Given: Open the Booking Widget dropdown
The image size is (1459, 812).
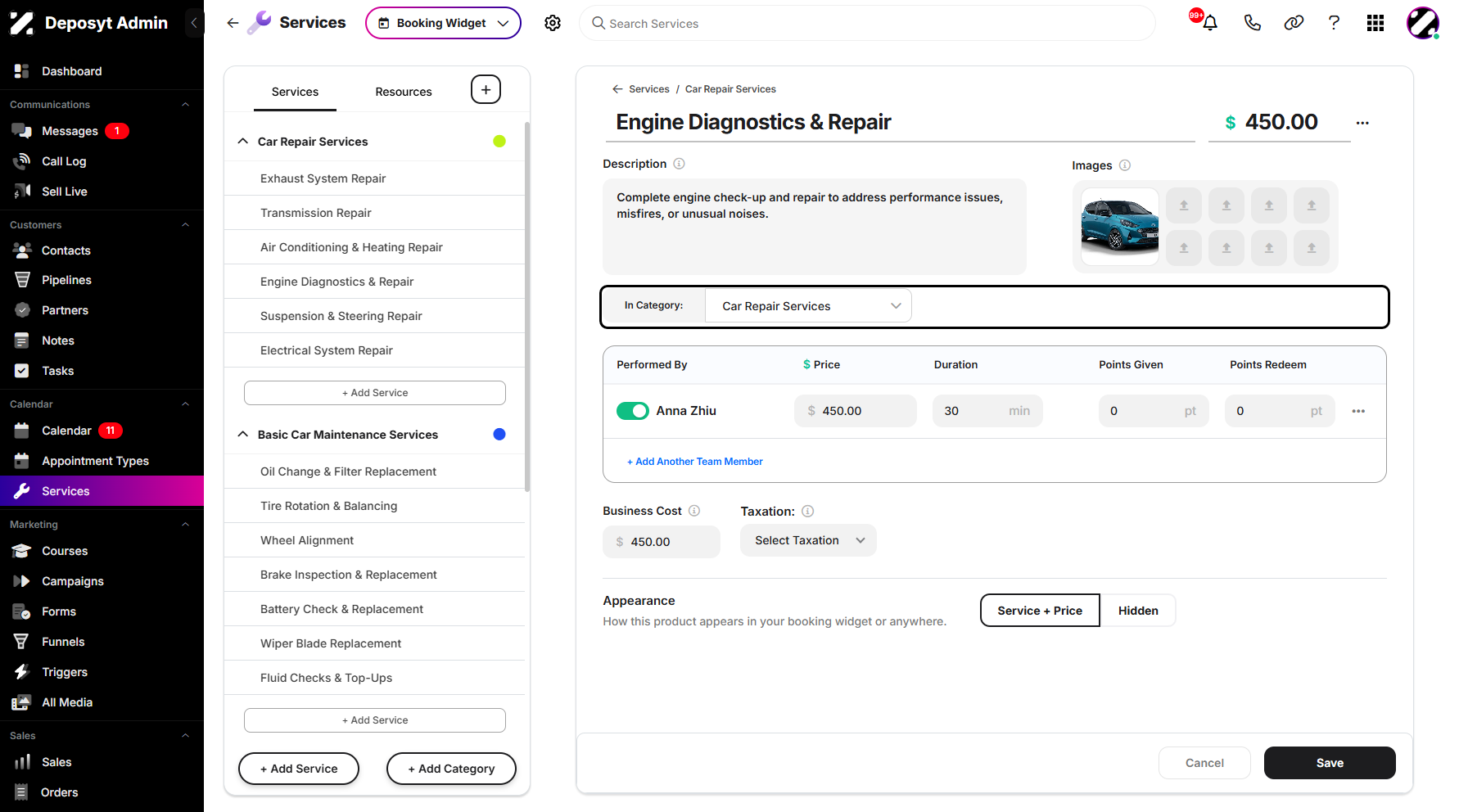Looking at the screenshot, I should pos(443,23).
